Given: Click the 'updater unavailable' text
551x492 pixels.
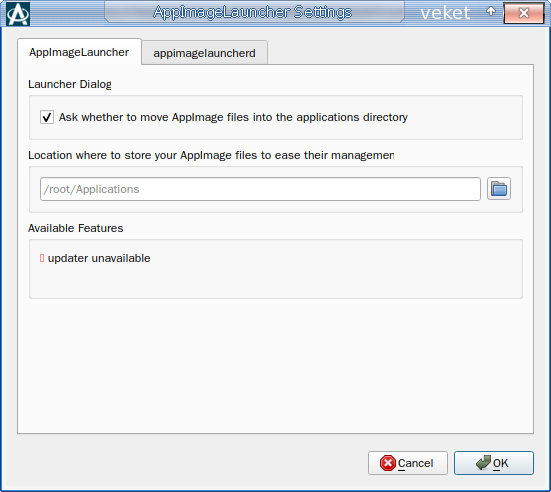Looking at the screenshot, I should 99,258.
